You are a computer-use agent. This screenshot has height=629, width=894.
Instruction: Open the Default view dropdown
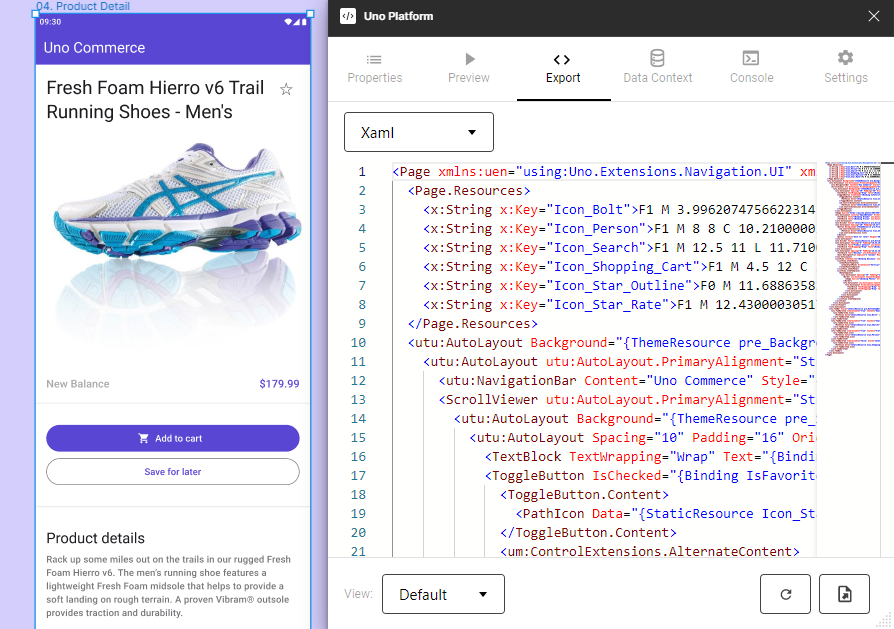point(443,594)
